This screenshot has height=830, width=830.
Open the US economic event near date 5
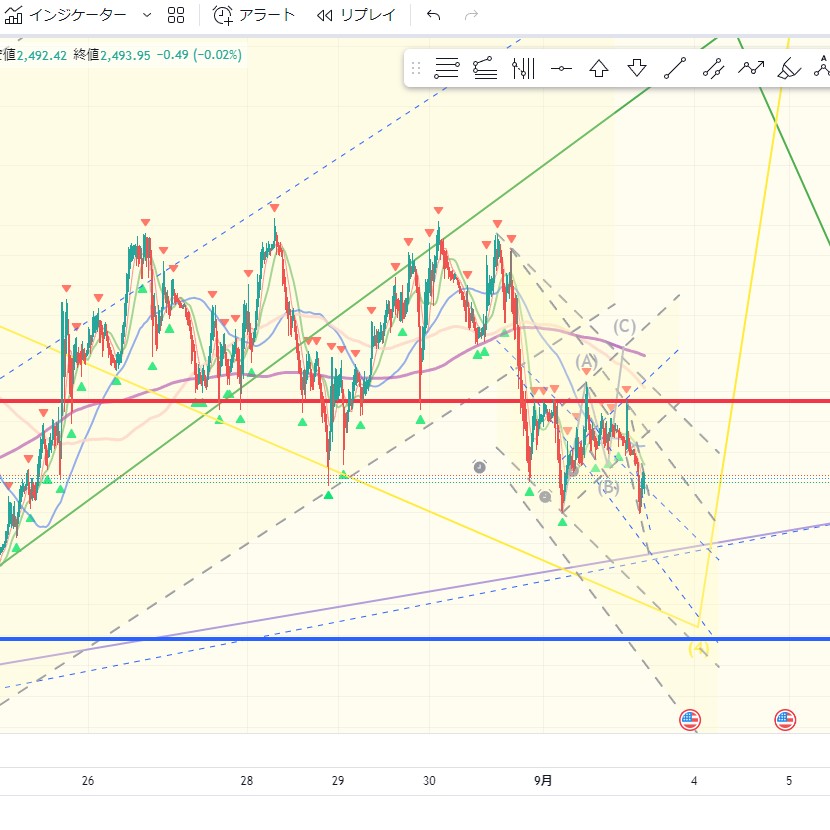785,718
